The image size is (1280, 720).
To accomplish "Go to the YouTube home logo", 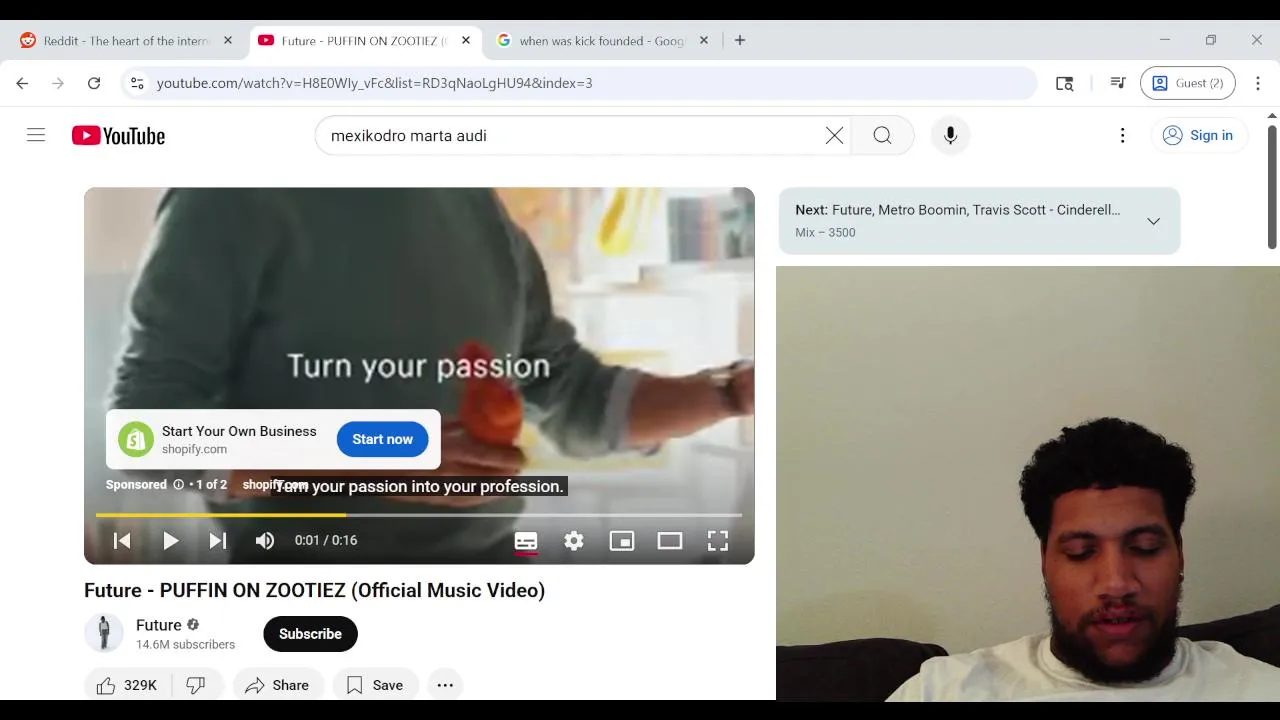I will [x=118, y=136].
